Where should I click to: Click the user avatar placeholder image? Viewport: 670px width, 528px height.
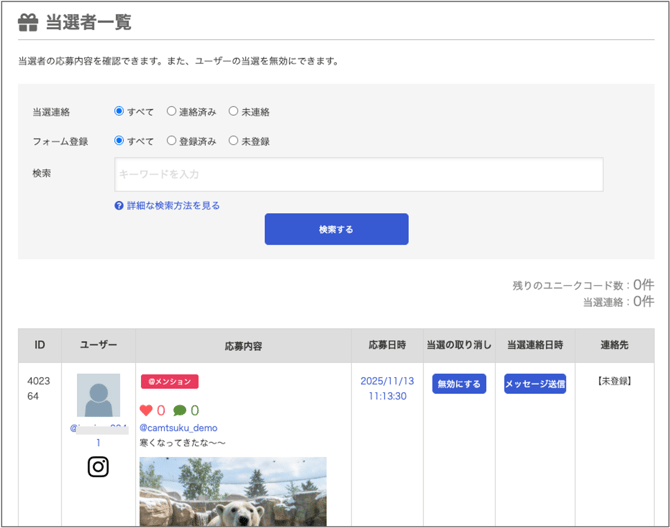pos(98,395)
